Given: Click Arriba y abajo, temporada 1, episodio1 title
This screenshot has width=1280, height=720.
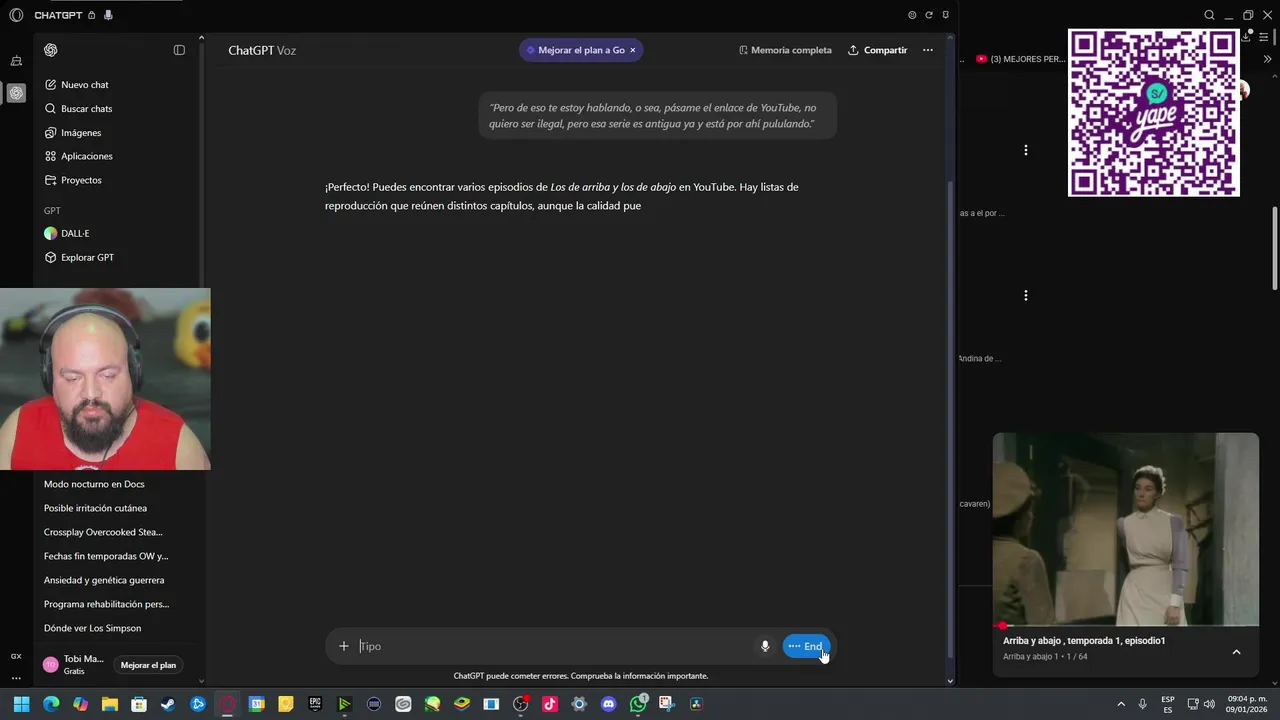Looking at the screenshot, I should coord(1084,641).
